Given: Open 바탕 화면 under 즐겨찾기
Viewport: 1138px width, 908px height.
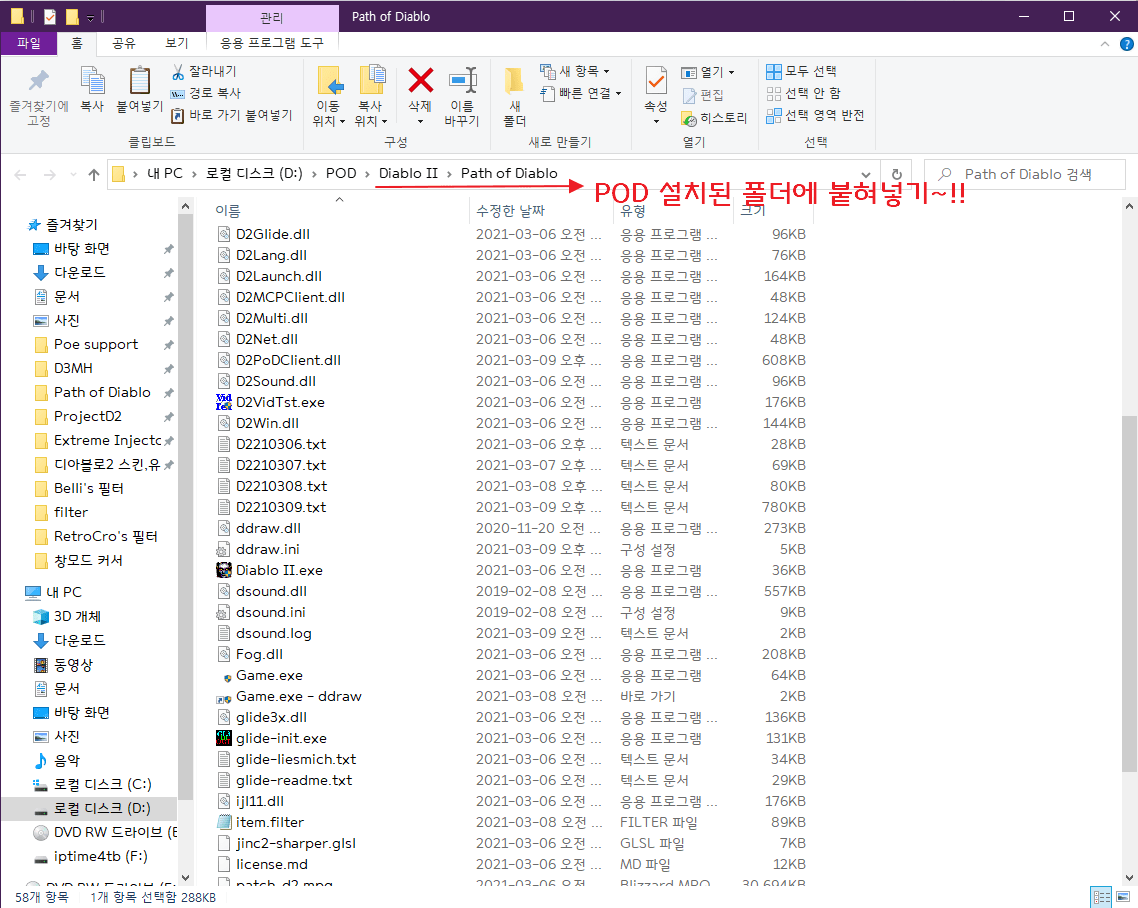Looking at the screenshot, I should tap(82, 248).
